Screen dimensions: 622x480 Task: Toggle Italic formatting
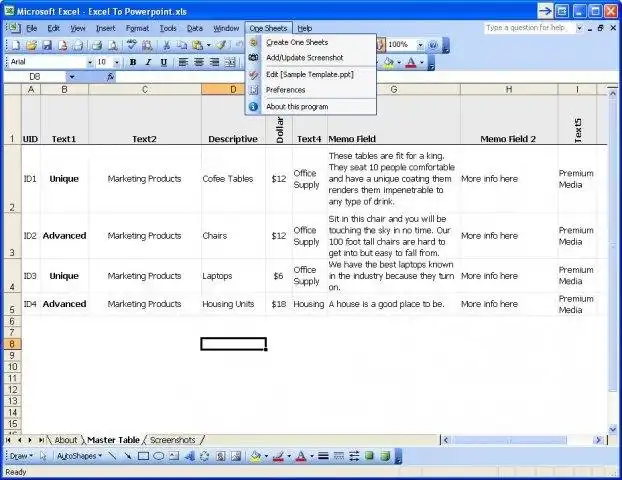[148, 62]
